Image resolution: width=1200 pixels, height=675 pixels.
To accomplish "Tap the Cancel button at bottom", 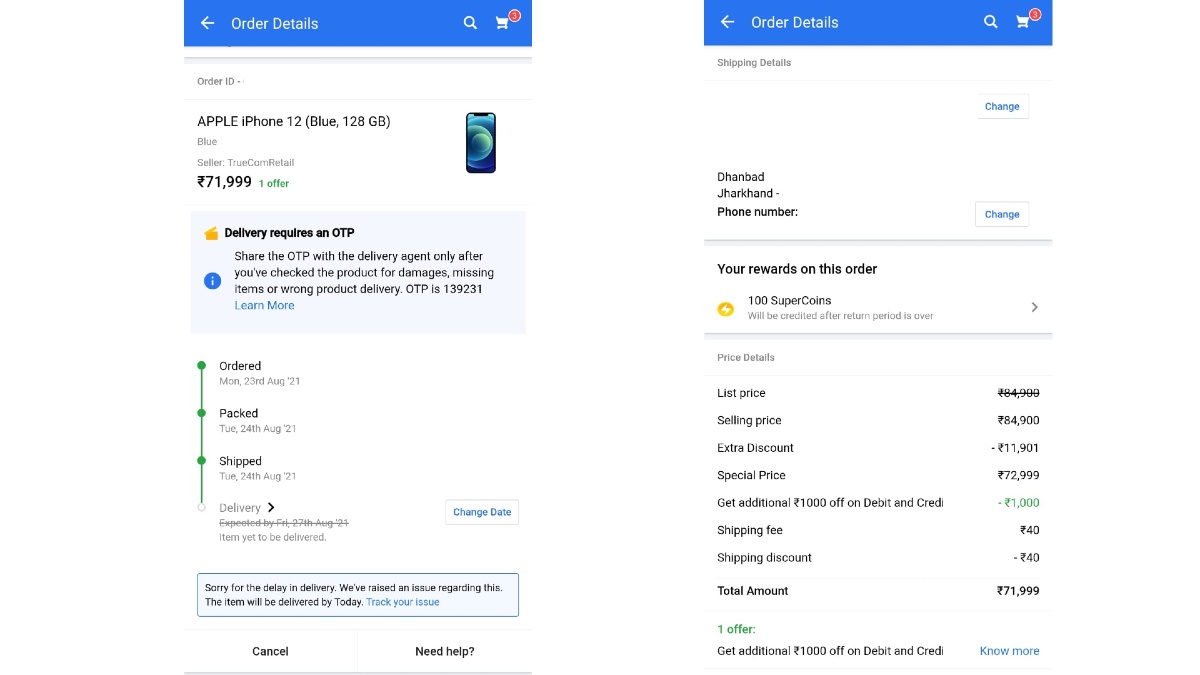I will pos(270,651).
